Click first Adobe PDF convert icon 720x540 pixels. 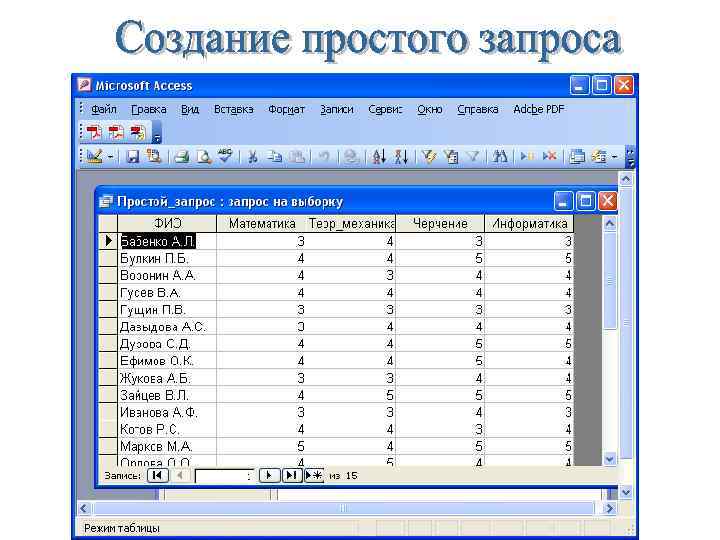point(94,133)
